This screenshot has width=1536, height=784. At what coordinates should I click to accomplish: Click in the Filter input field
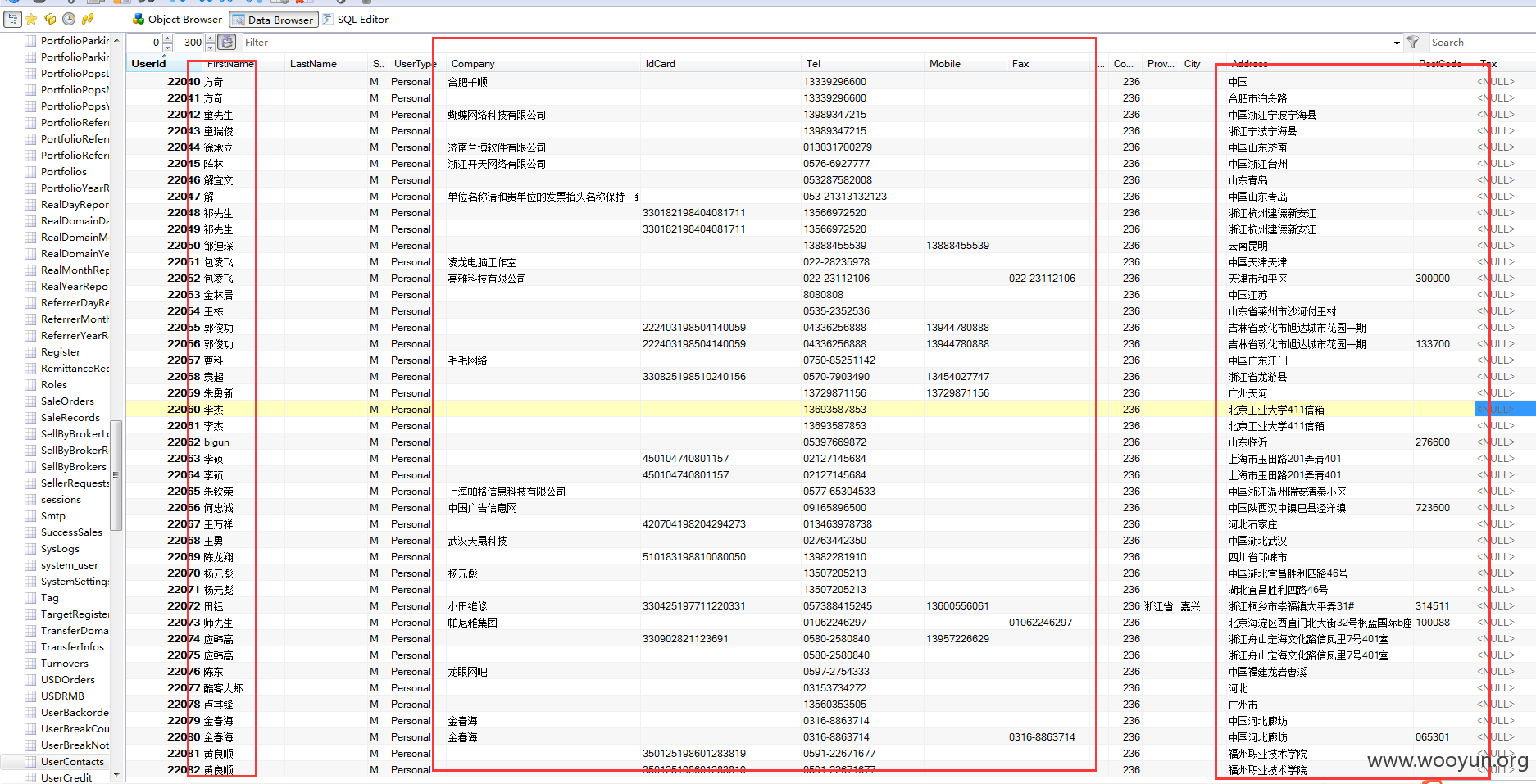(x=816, y=43)
